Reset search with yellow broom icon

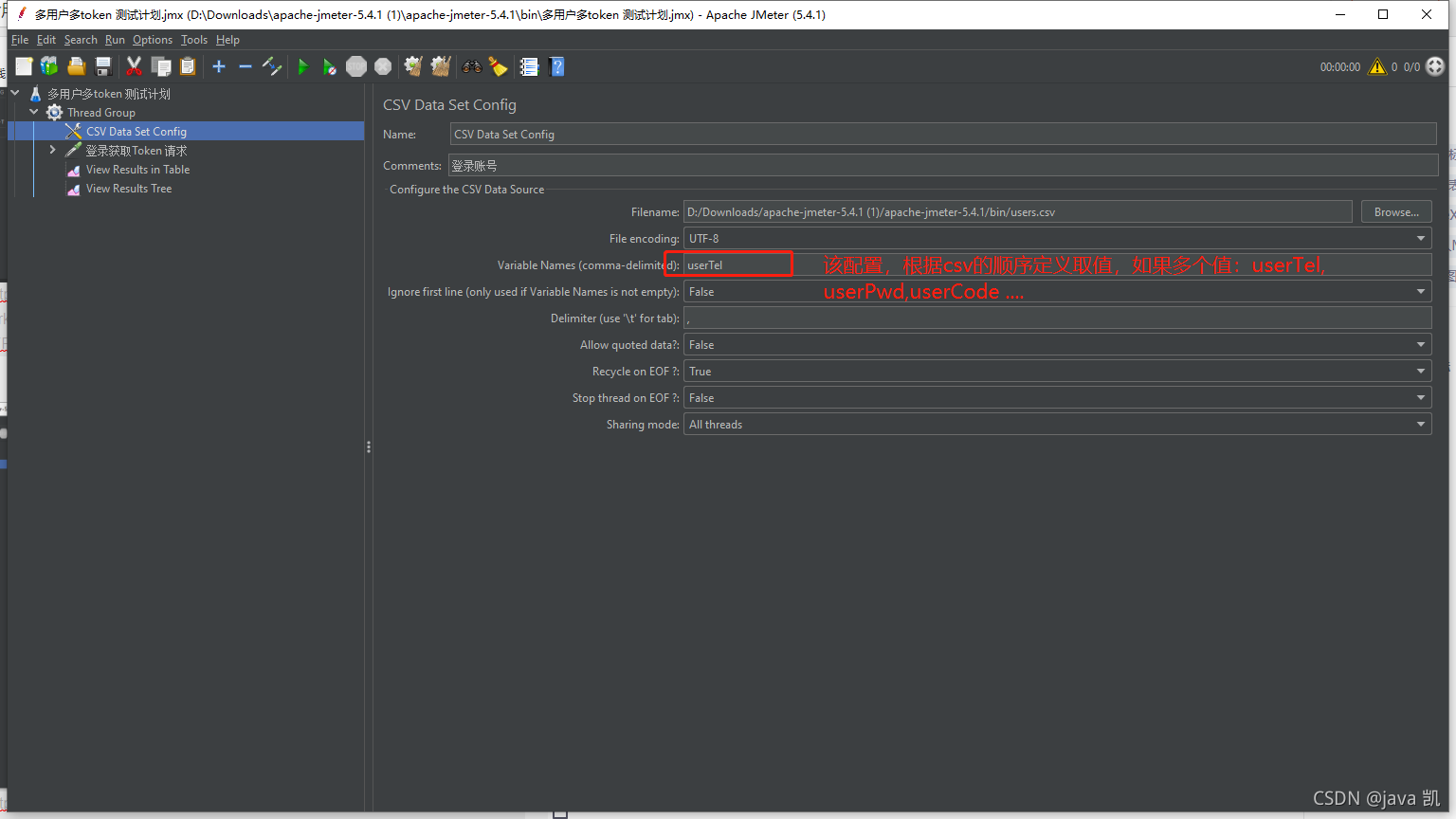[x=498, y=66]
